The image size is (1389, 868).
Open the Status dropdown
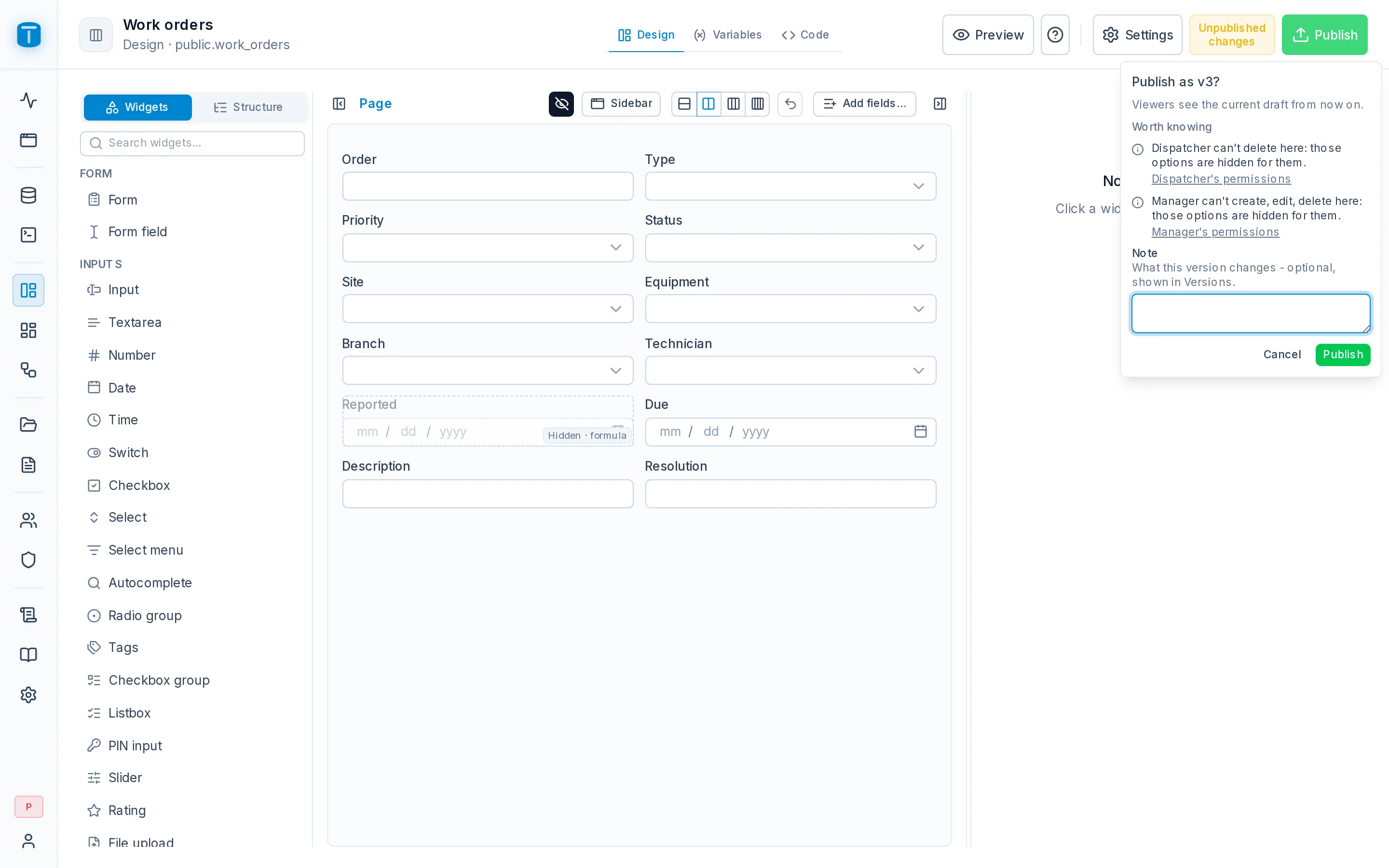(790, 247)
